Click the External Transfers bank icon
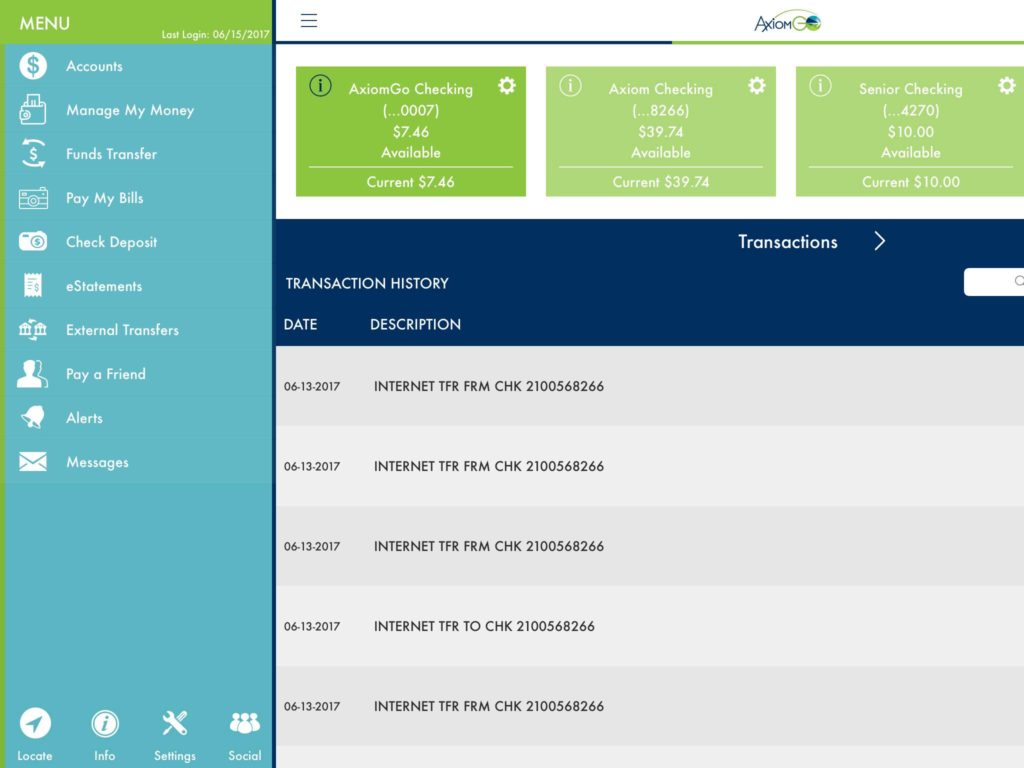 33,329
